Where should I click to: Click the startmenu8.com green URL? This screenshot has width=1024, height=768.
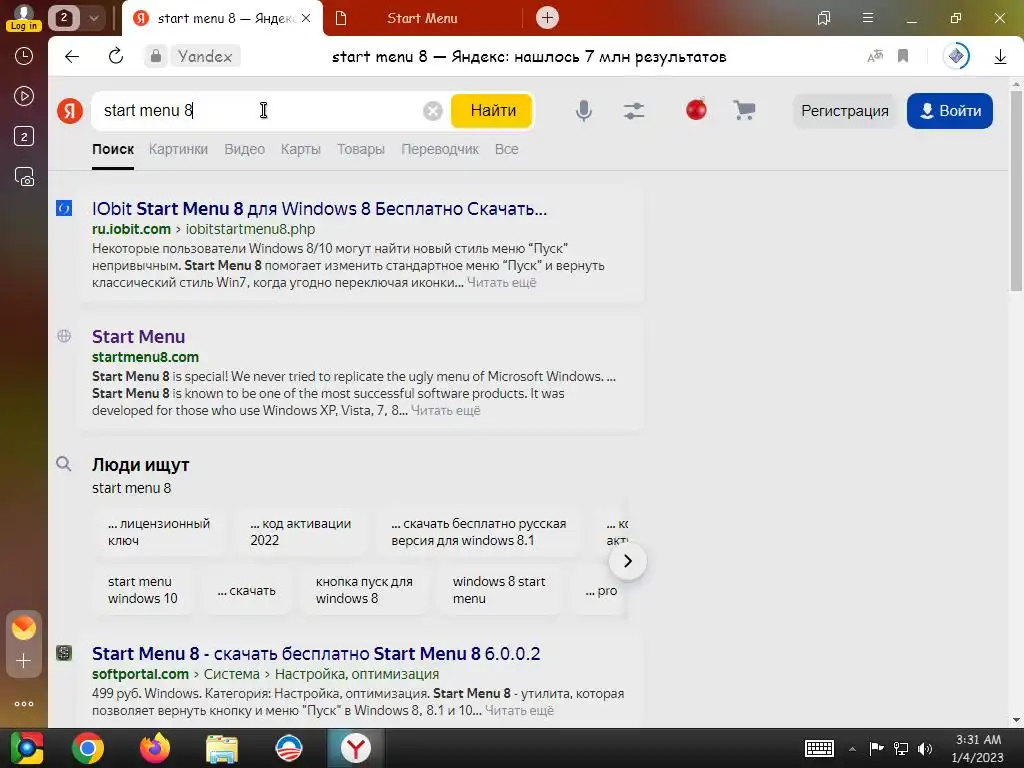(145, 357)
